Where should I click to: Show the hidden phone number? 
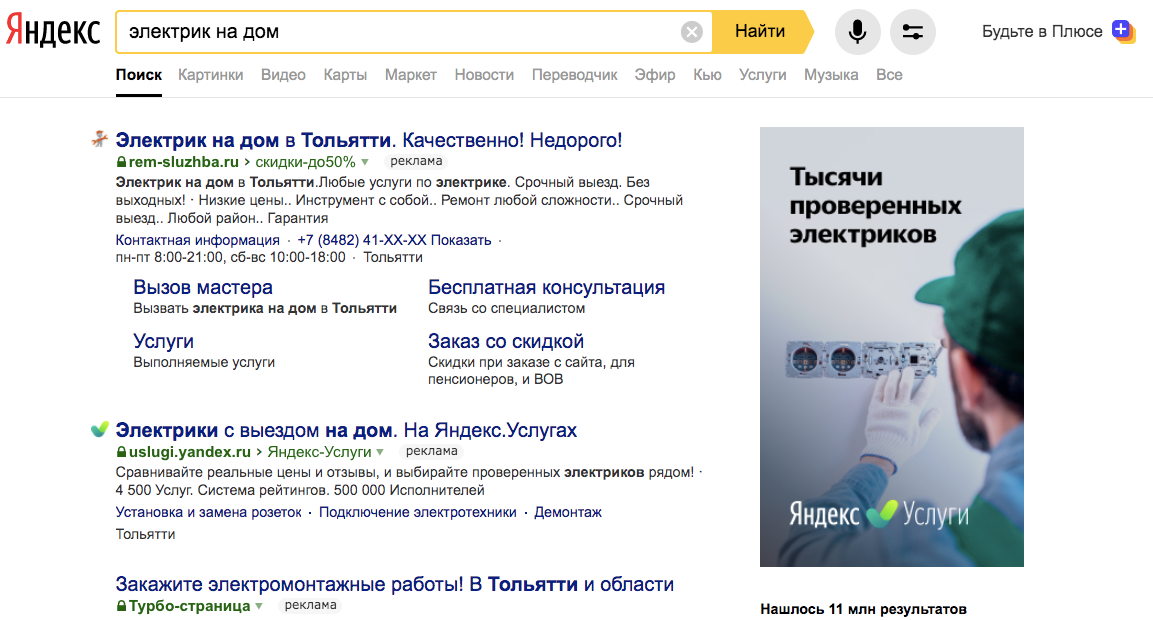point(394,240)
